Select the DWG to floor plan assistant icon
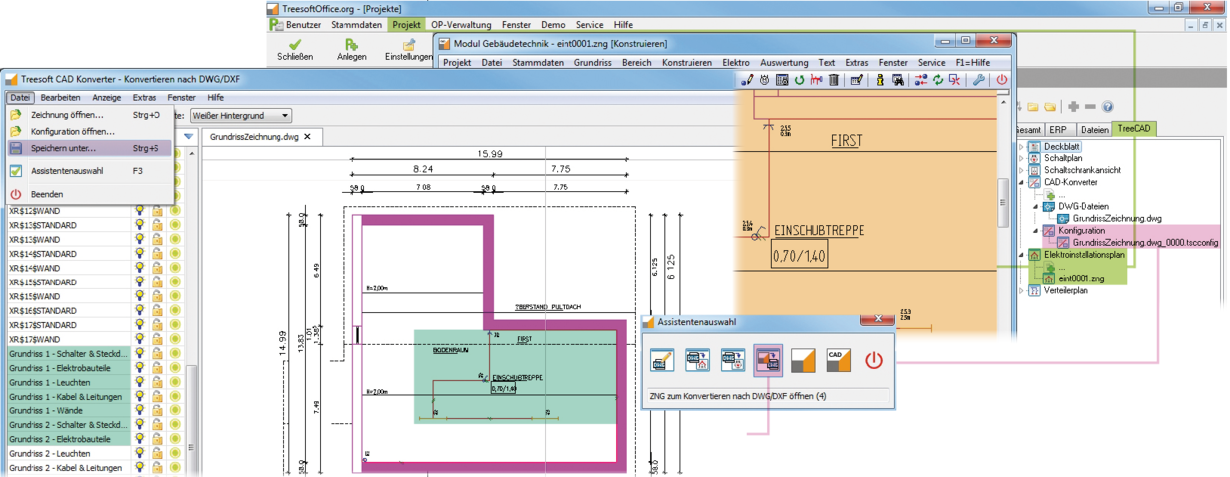This screenshot has width=1230, height=477. point(697,359)
